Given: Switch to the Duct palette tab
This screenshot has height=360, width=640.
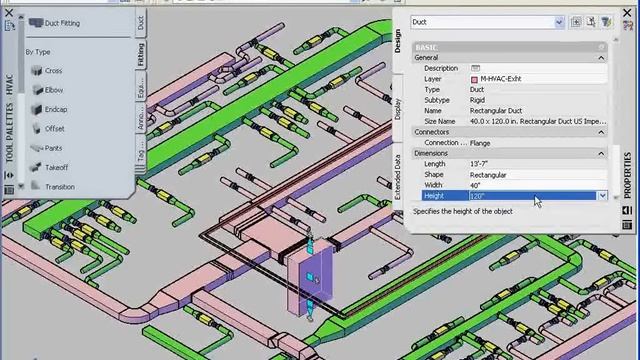Looking at the screenshot, I should [141, 23].
